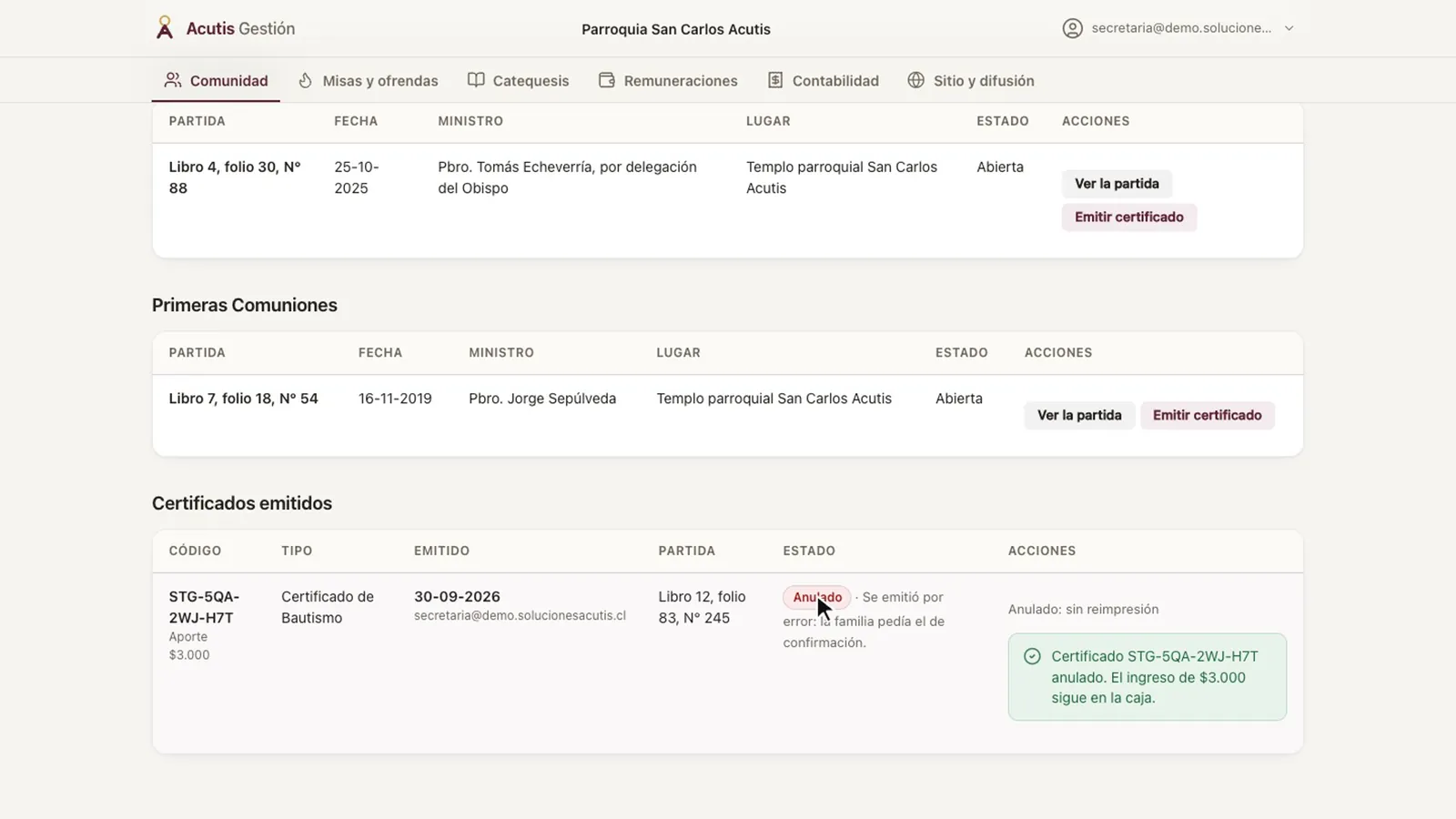
Task: Click the ledger icon for Contabilidad
Action: coord(775,80)
